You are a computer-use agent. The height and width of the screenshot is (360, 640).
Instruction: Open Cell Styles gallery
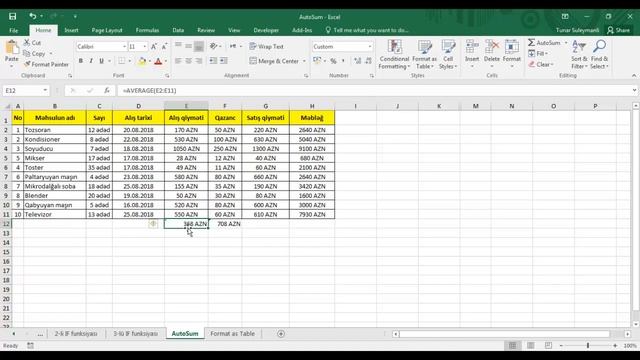tap(448, 55)
